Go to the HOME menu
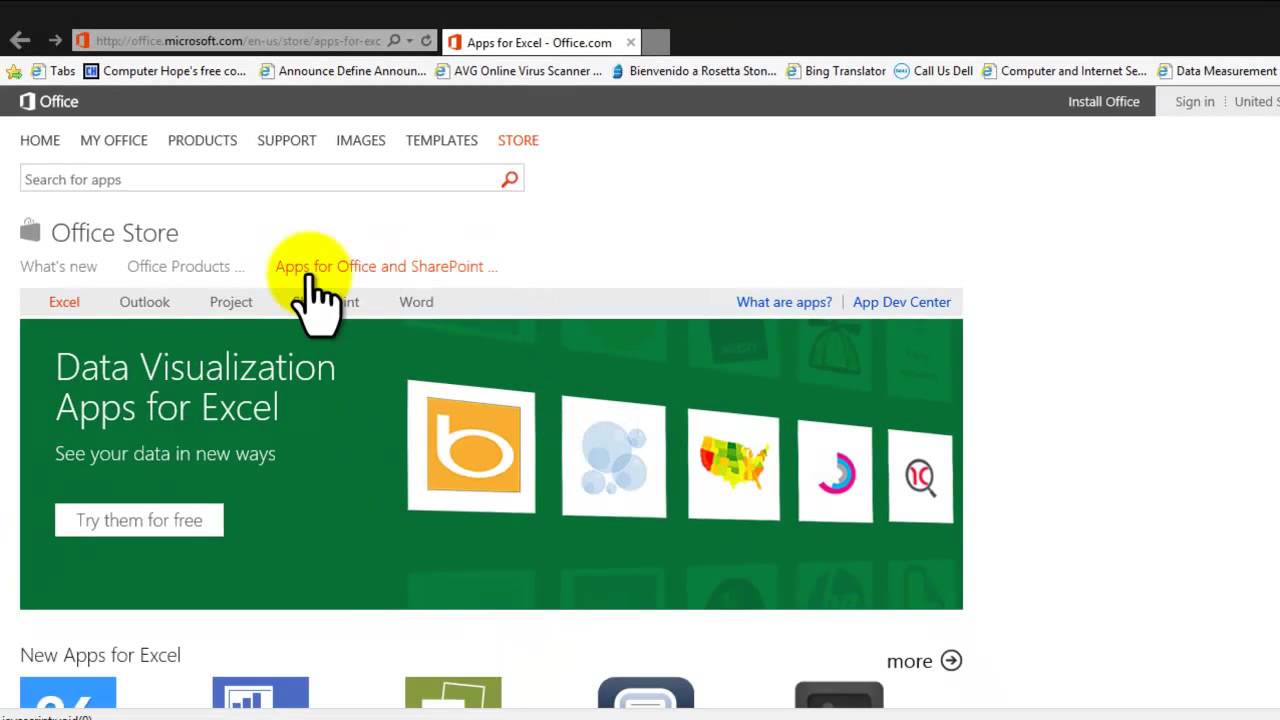Screen dimensions: 1280x720 click(x=40, y=140)
